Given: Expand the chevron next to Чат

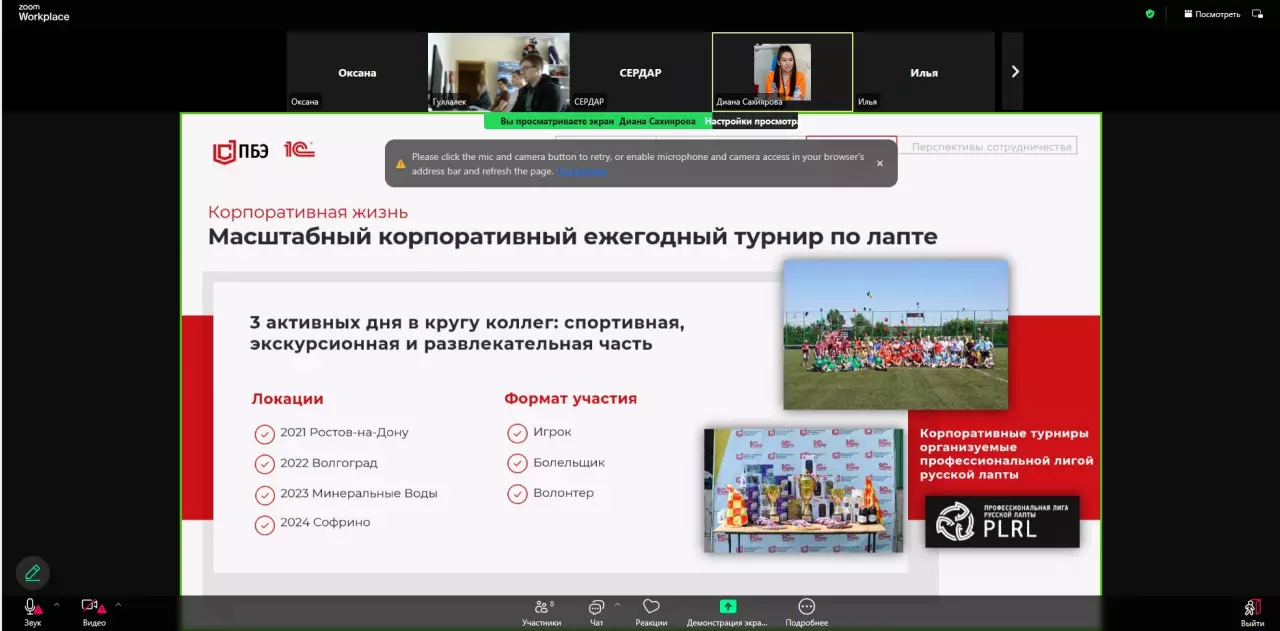Looking at the screenshot, I should 617,605.
